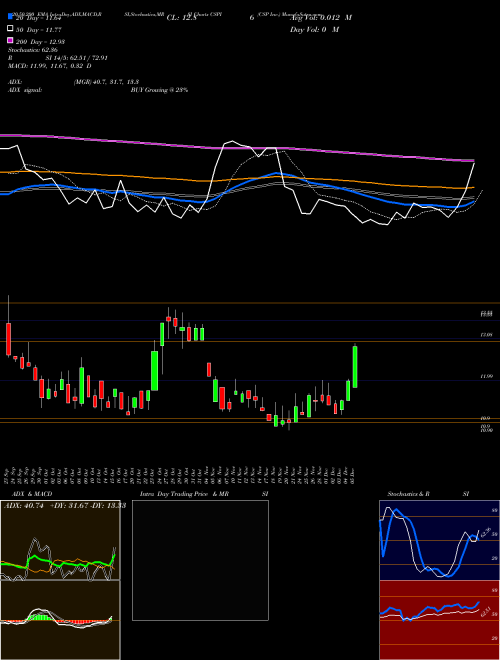Open the blue Stochastics mini chart
The image size is (500, 660).
[439, 540]
